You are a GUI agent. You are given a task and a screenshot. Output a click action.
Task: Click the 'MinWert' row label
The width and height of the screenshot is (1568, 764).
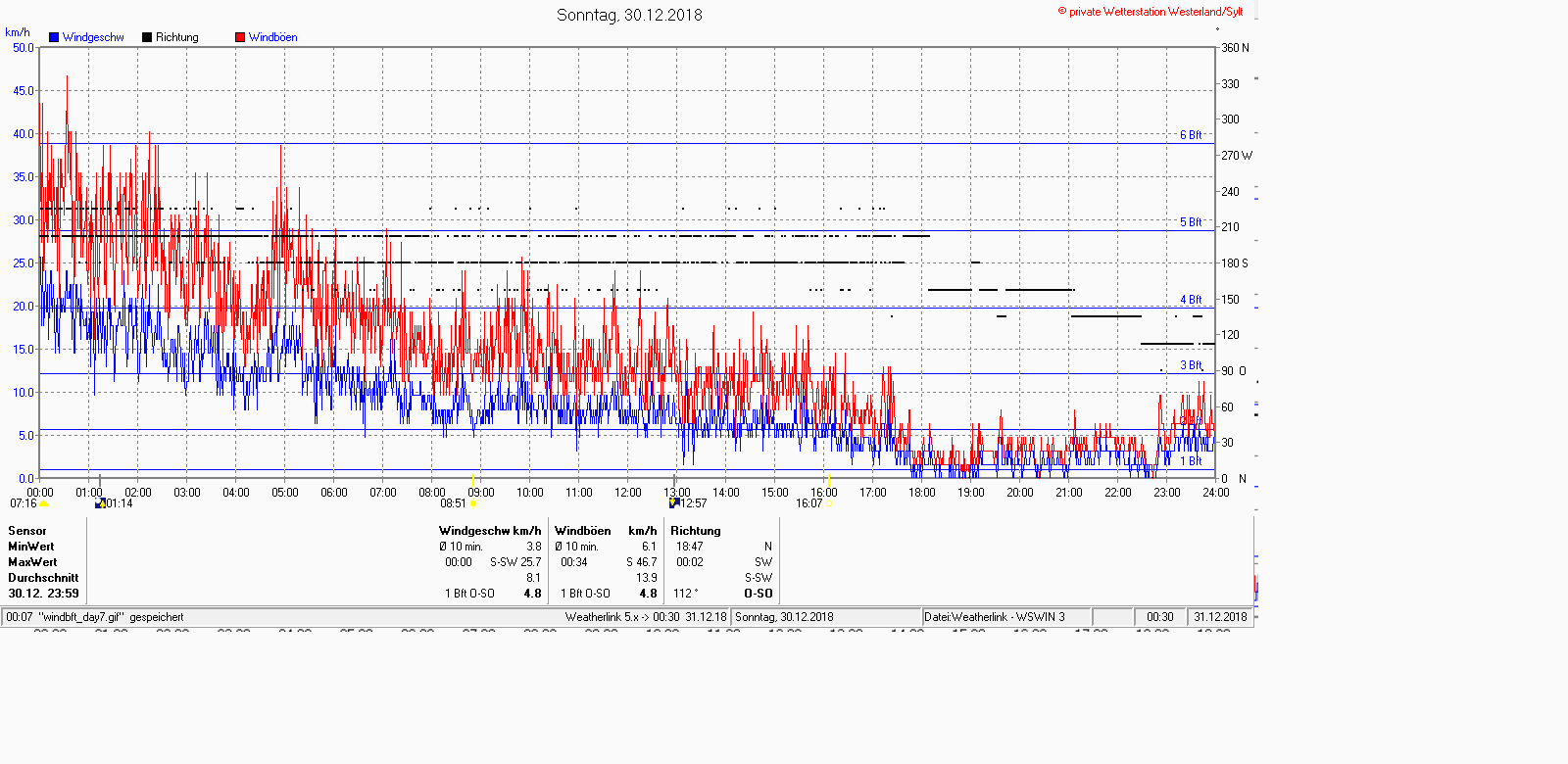[x=31, y=547]
